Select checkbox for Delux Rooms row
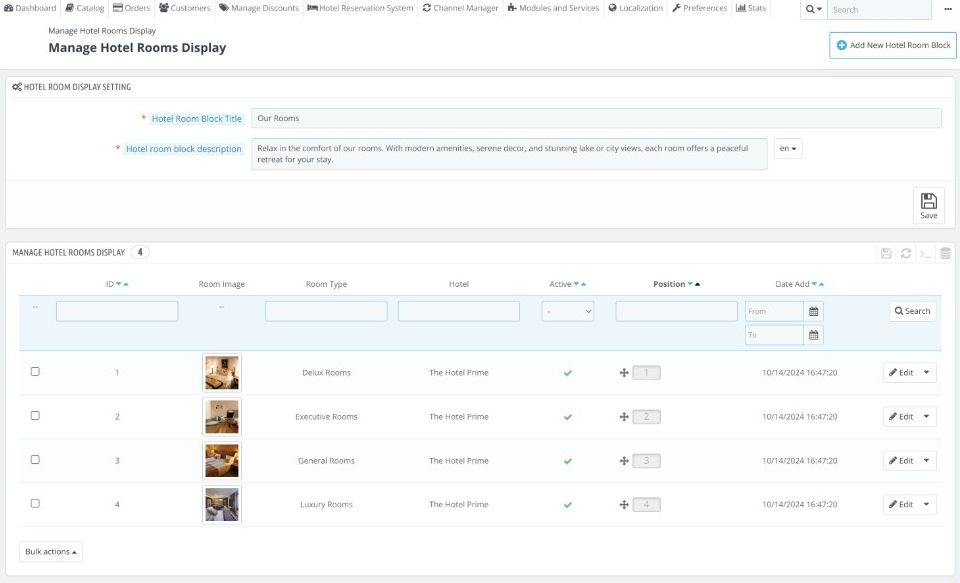 coord(35,372)
